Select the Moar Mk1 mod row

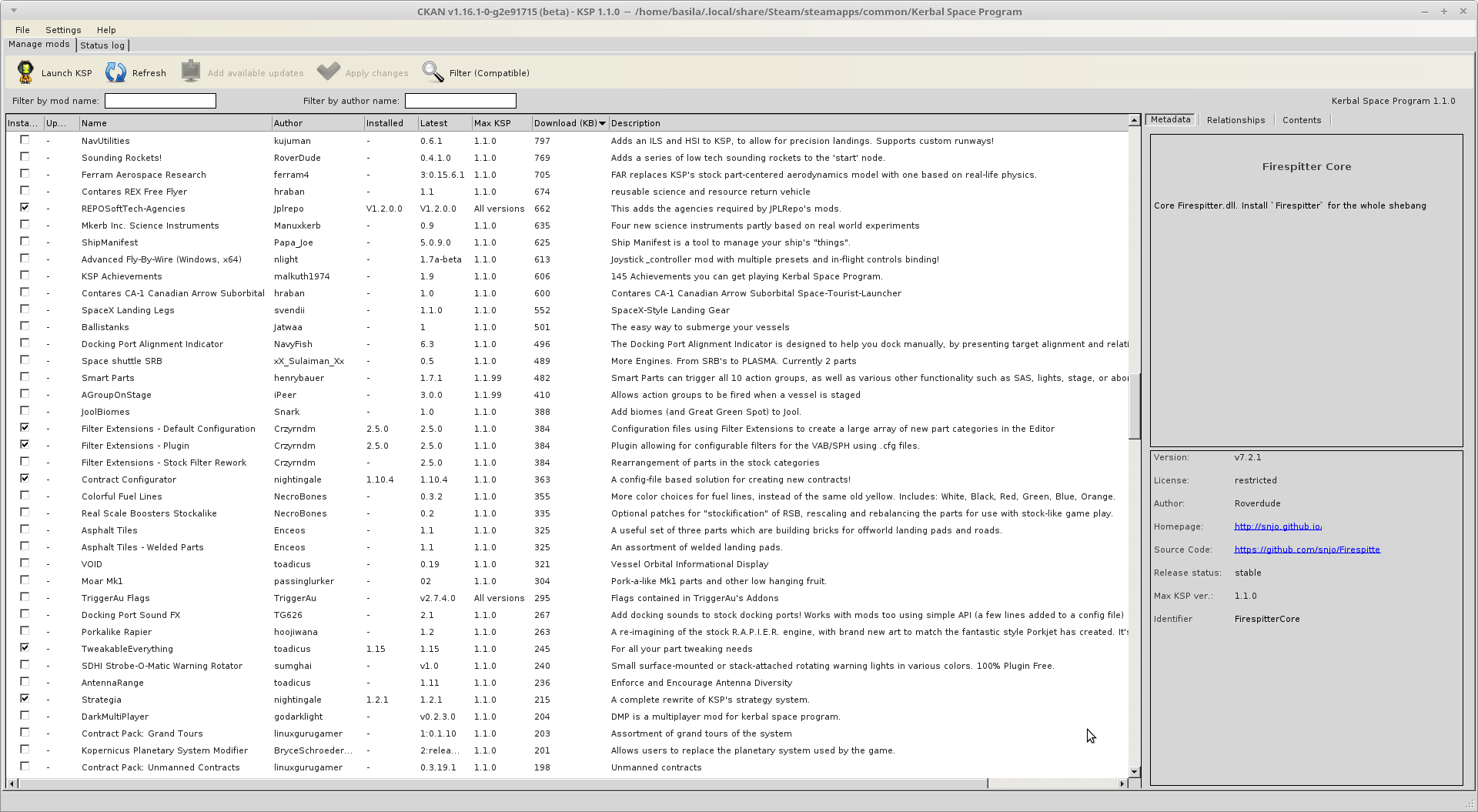567,581
